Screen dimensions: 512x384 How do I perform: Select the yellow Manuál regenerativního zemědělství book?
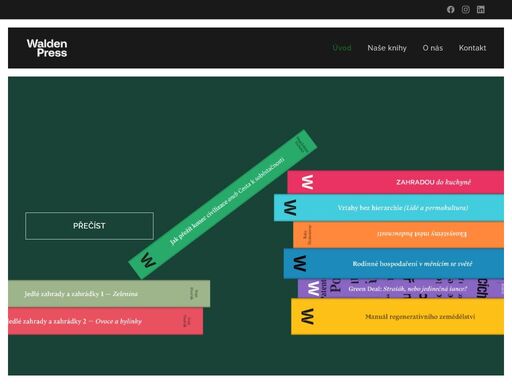tap(397, 317)
